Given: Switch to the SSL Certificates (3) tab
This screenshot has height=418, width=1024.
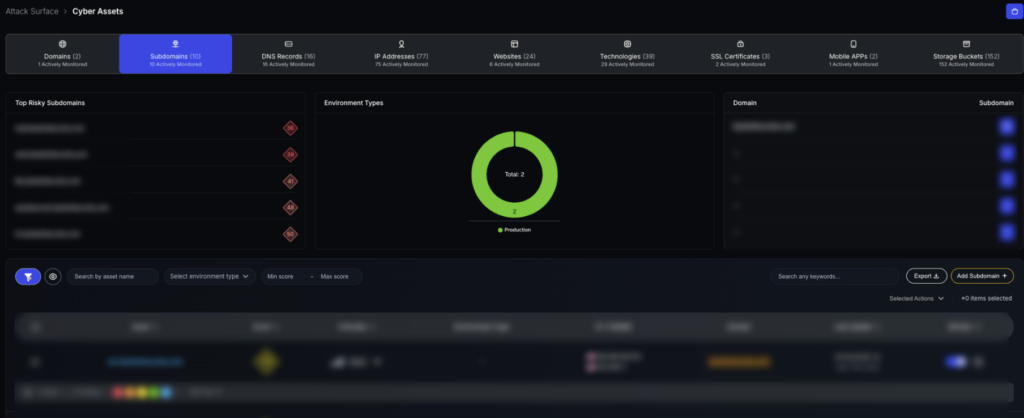Looking at the screenshot, I should [740, 54].
